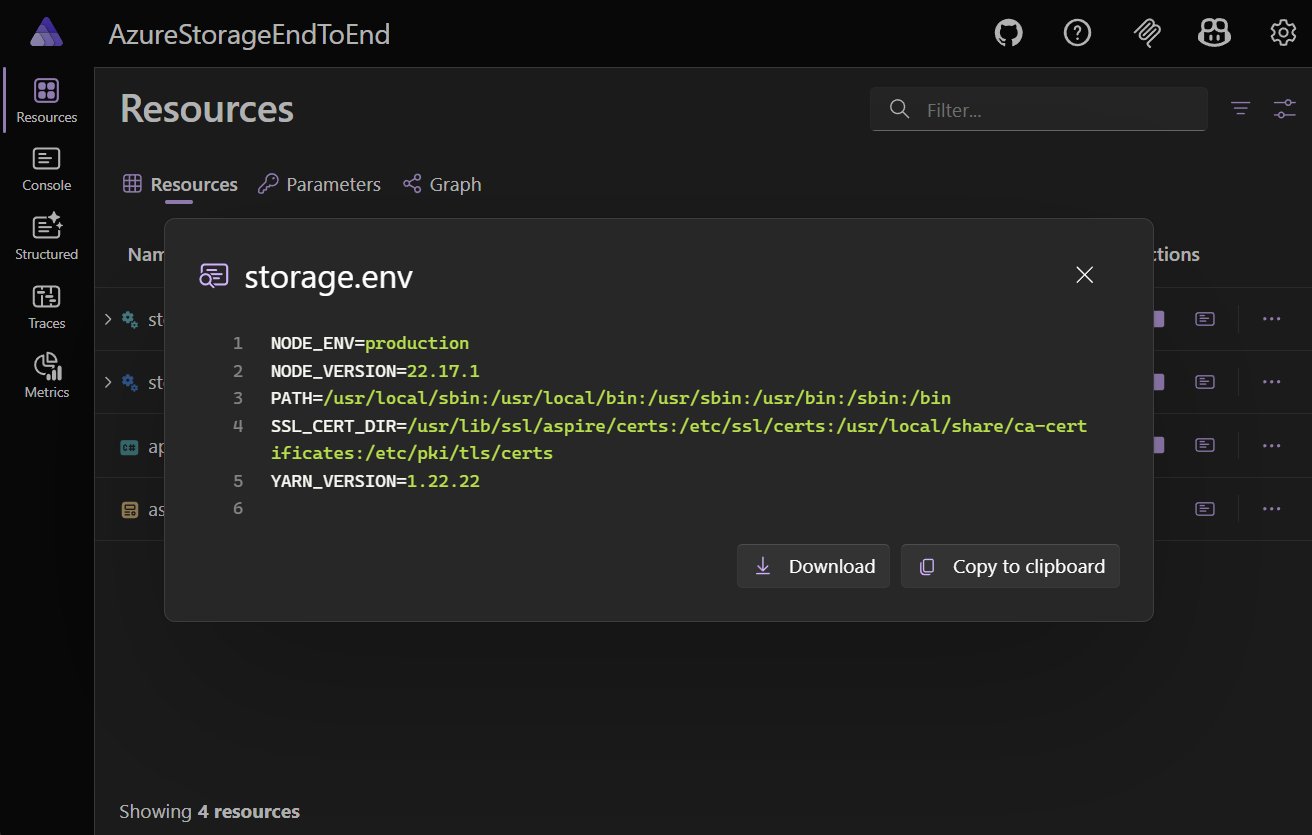The image size is (1312, 835).
Task: Open the help question mark icon
Action: coord(1077,32)
